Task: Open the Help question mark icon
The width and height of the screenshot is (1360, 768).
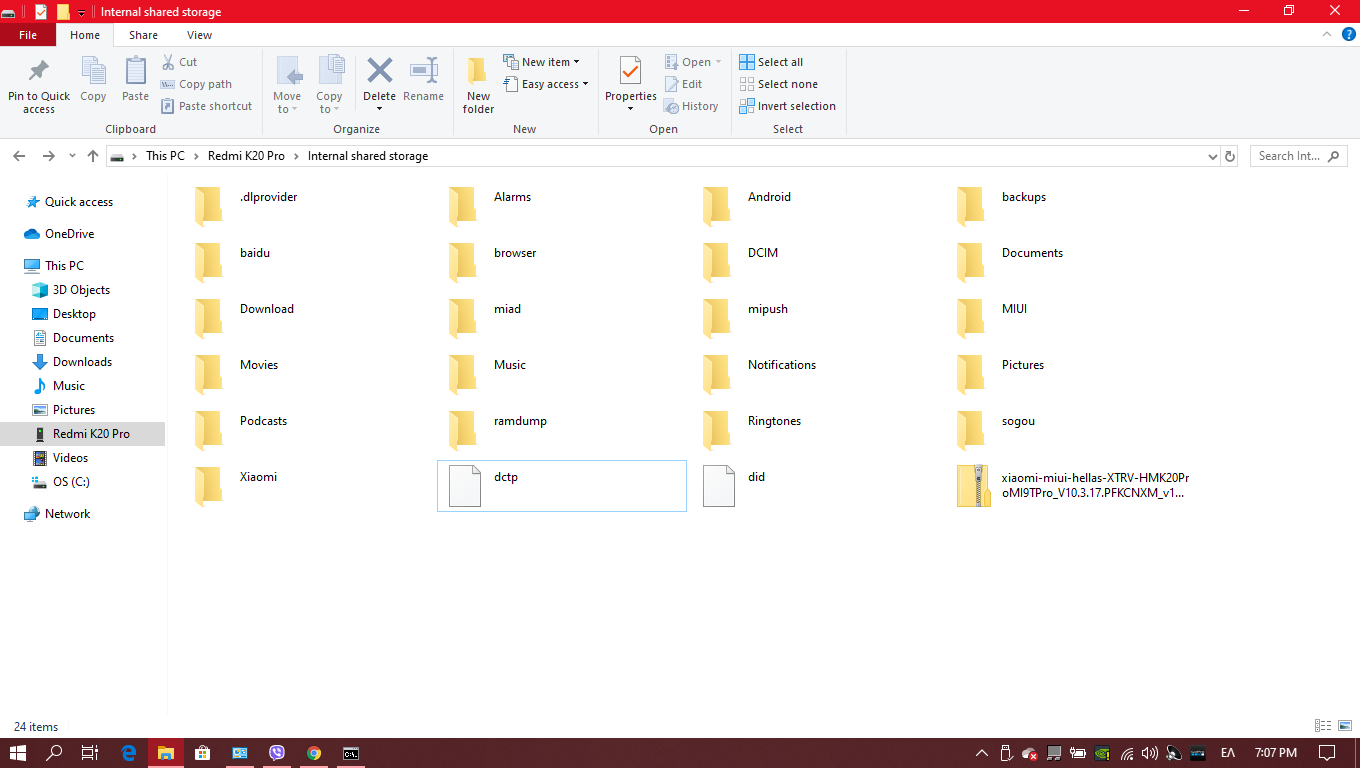Action: [1349, 35]
